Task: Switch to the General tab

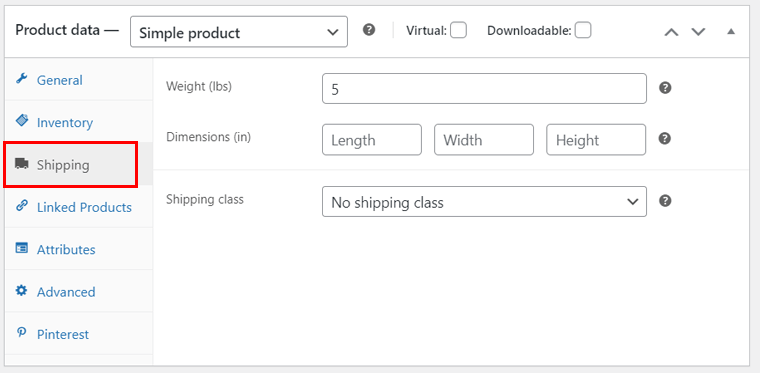Action: click(x=79, y=79)
